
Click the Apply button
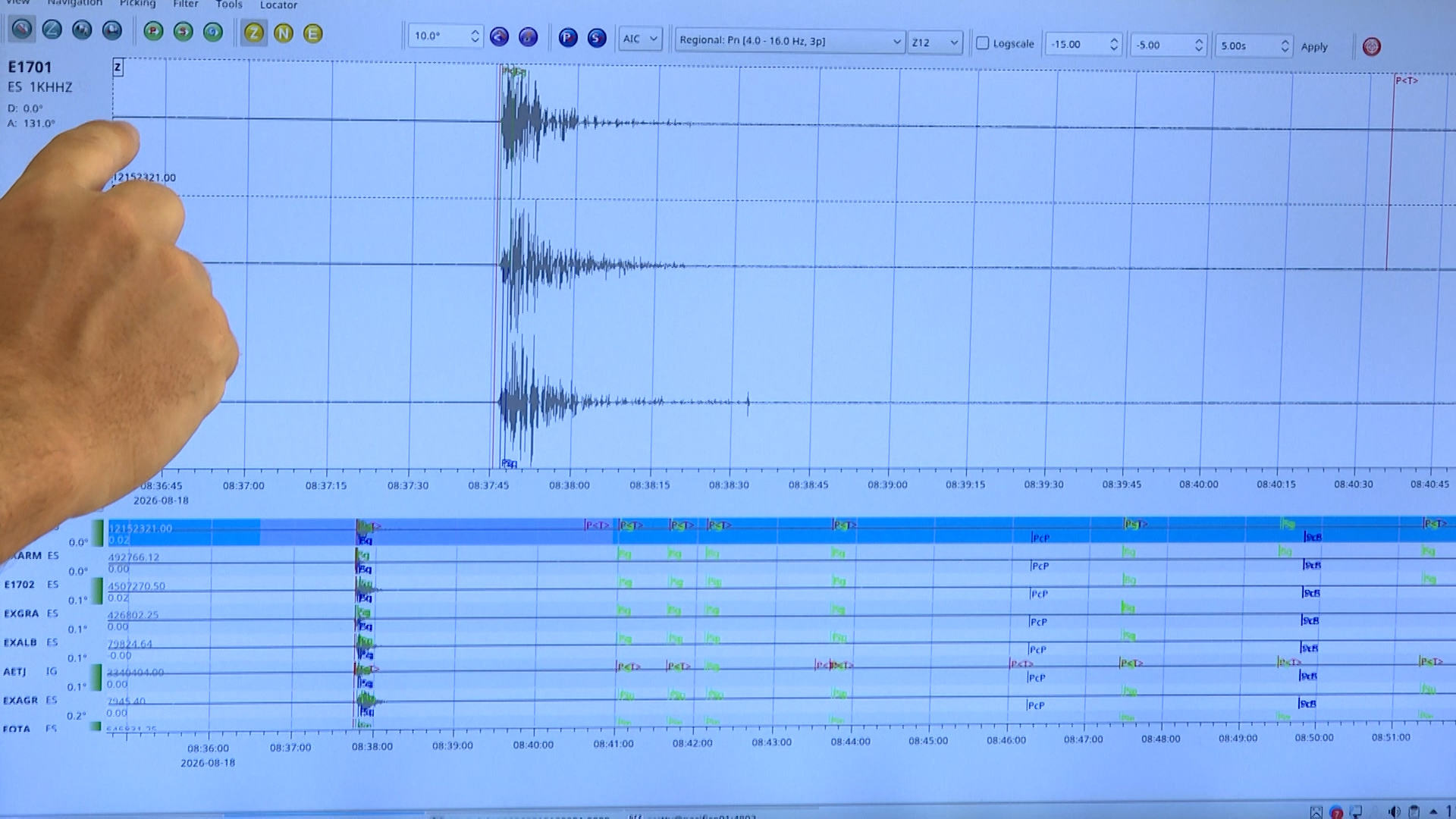(1314, 46)
